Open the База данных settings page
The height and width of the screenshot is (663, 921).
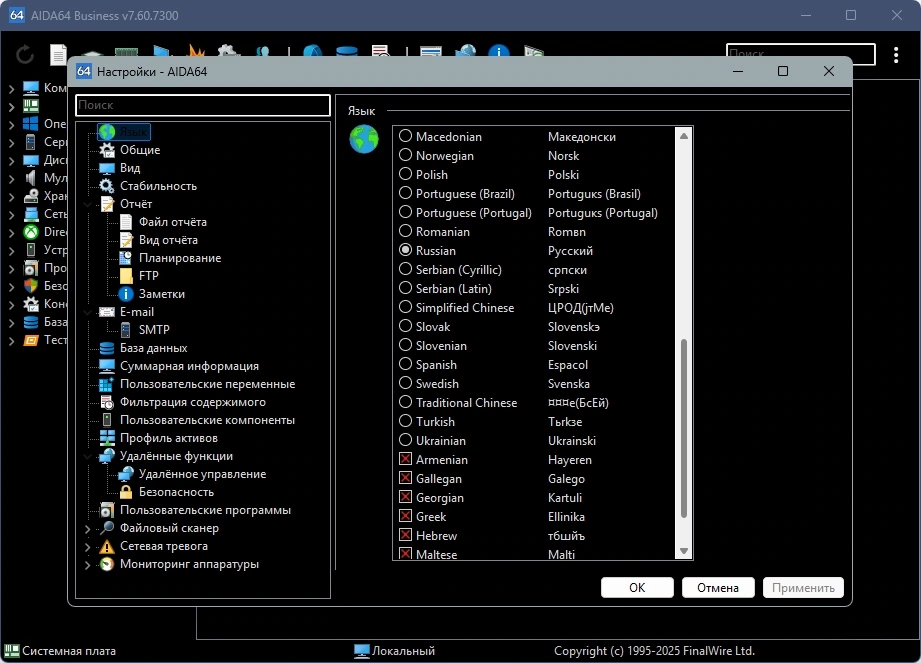[x=154, y=348]
